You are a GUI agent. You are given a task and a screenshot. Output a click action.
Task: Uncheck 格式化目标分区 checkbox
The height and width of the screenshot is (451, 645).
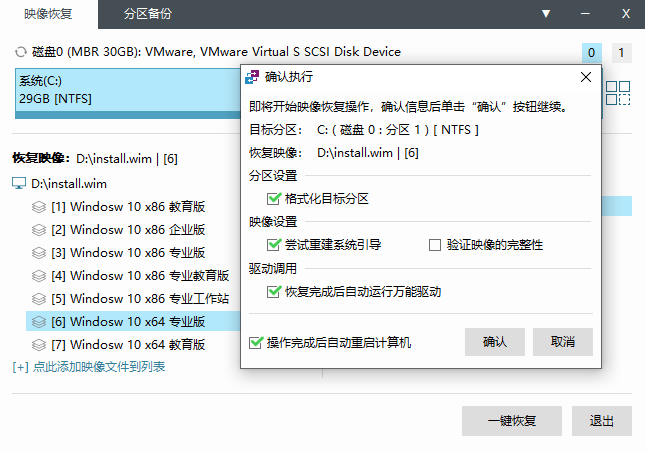(x=274, y=199)
